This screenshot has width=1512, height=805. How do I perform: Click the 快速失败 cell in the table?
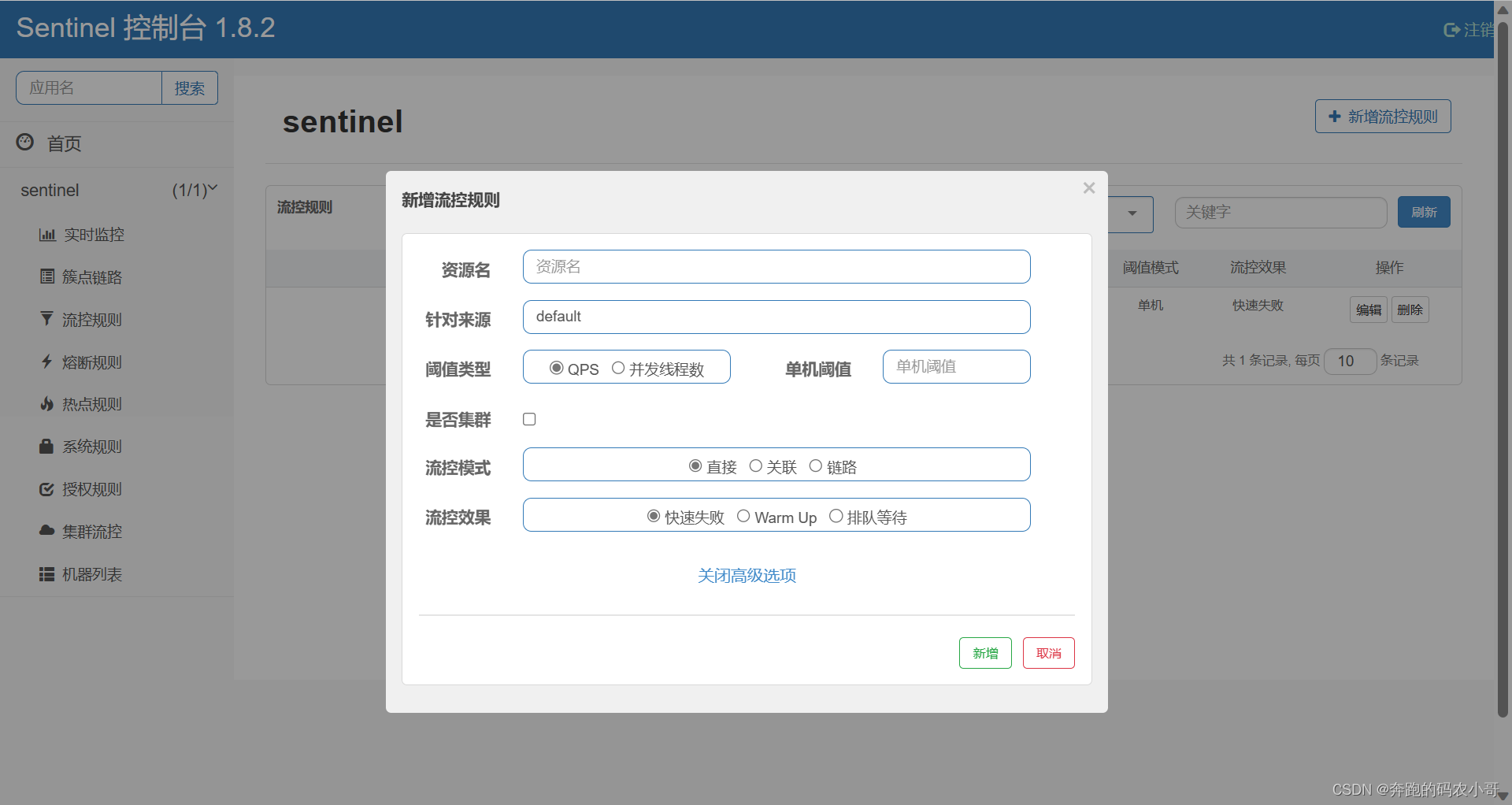pyautogui.click(x=1258, y=305)
